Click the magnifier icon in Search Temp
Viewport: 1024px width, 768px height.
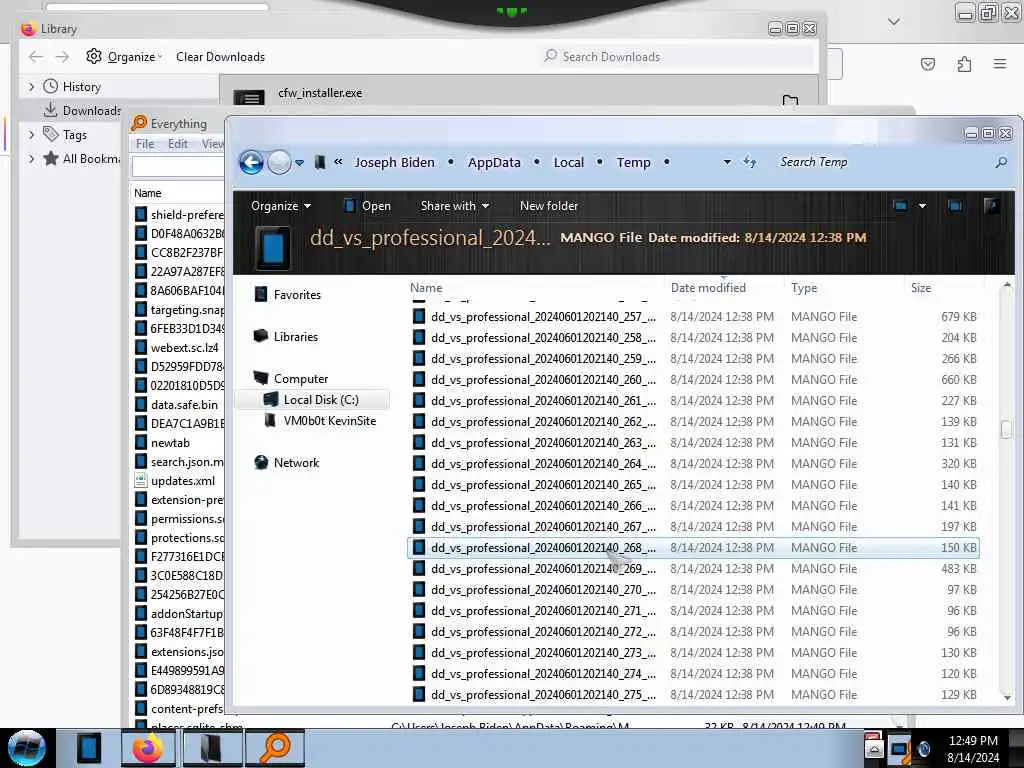tap(1000, 162)
